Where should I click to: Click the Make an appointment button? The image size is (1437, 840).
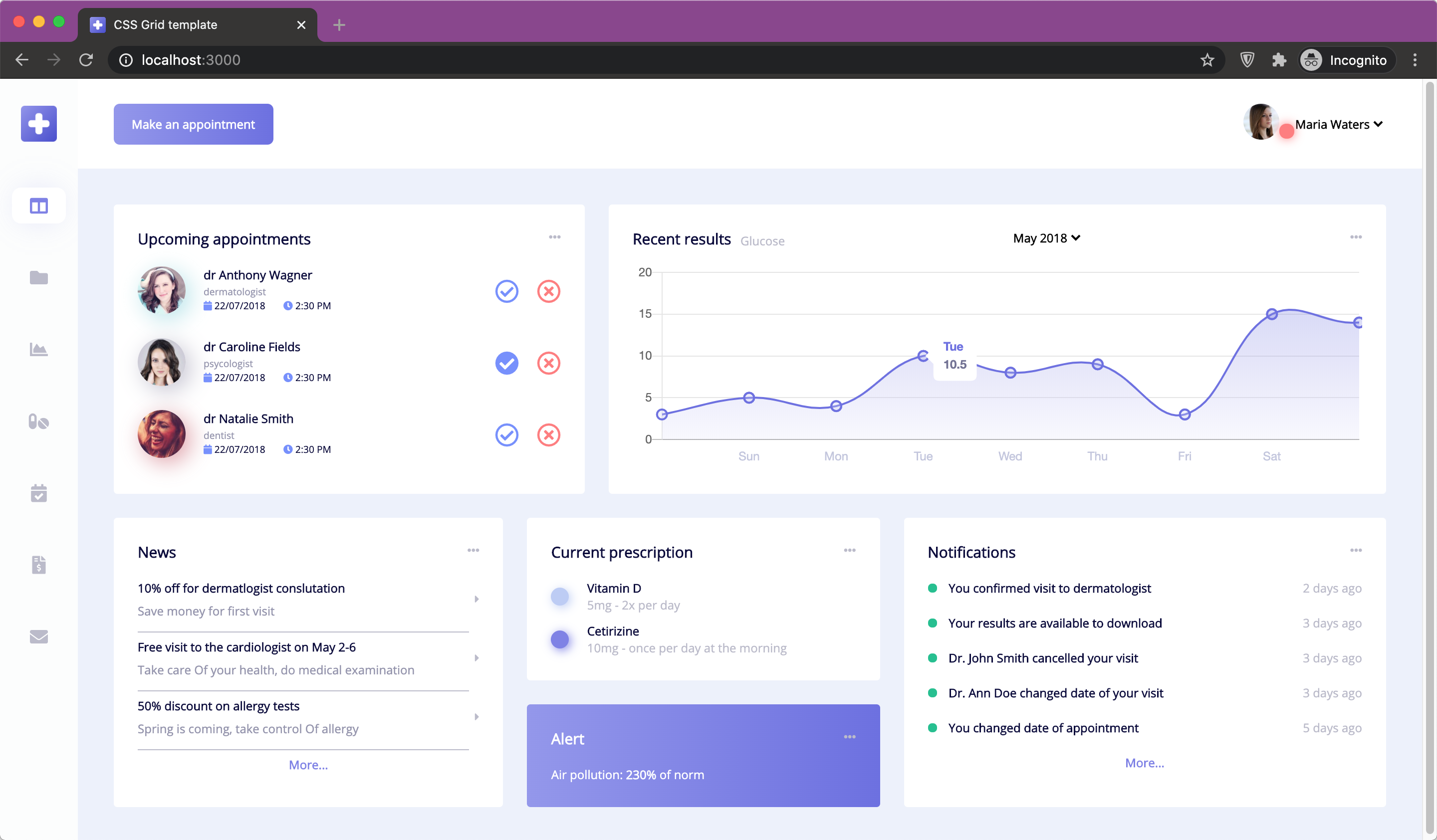click(193, 124)
